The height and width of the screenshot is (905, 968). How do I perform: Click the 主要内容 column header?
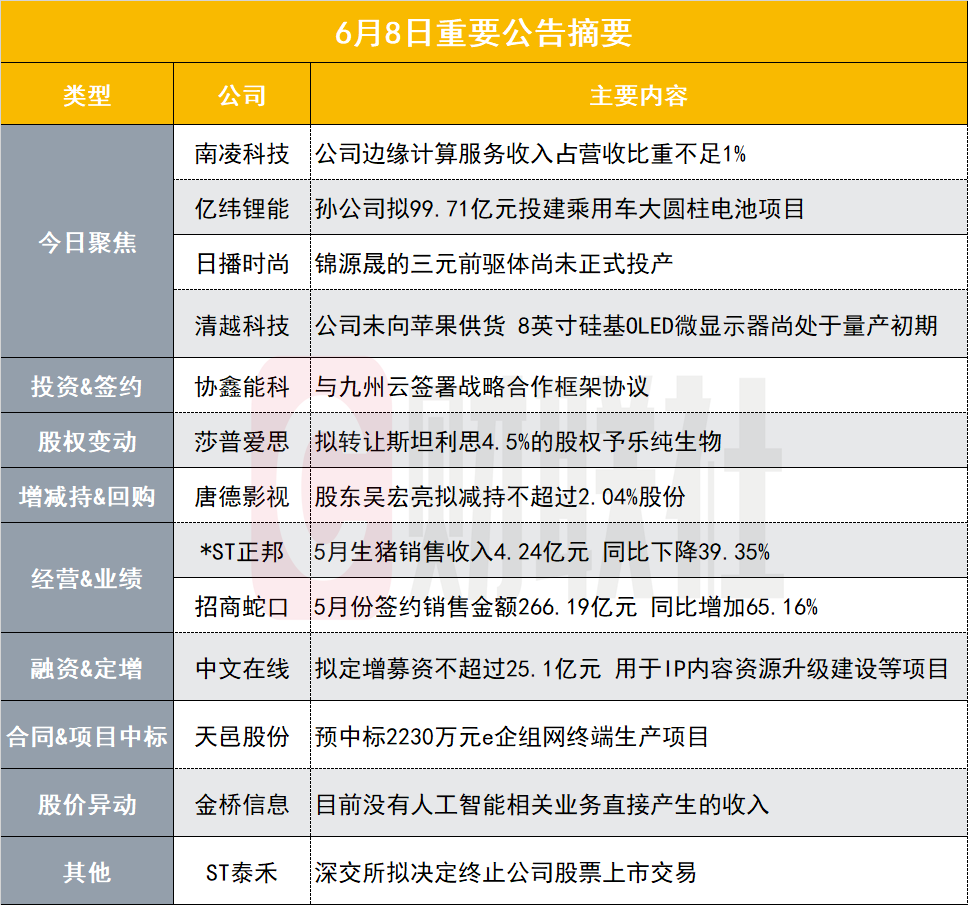click(x=638, y=96)
